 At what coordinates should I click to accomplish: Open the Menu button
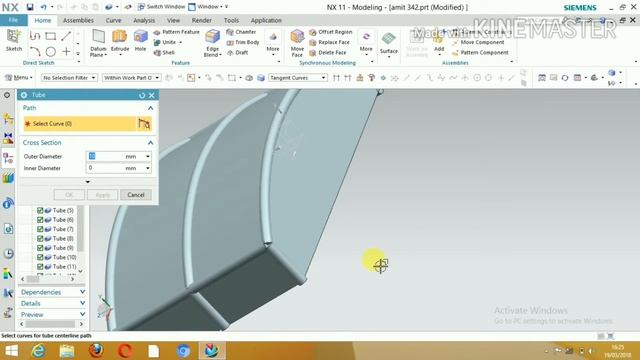[x=18, y=78]
